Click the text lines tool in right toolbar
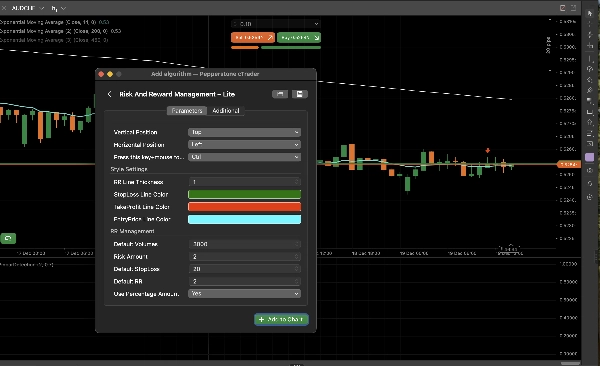 coord(590,134)
